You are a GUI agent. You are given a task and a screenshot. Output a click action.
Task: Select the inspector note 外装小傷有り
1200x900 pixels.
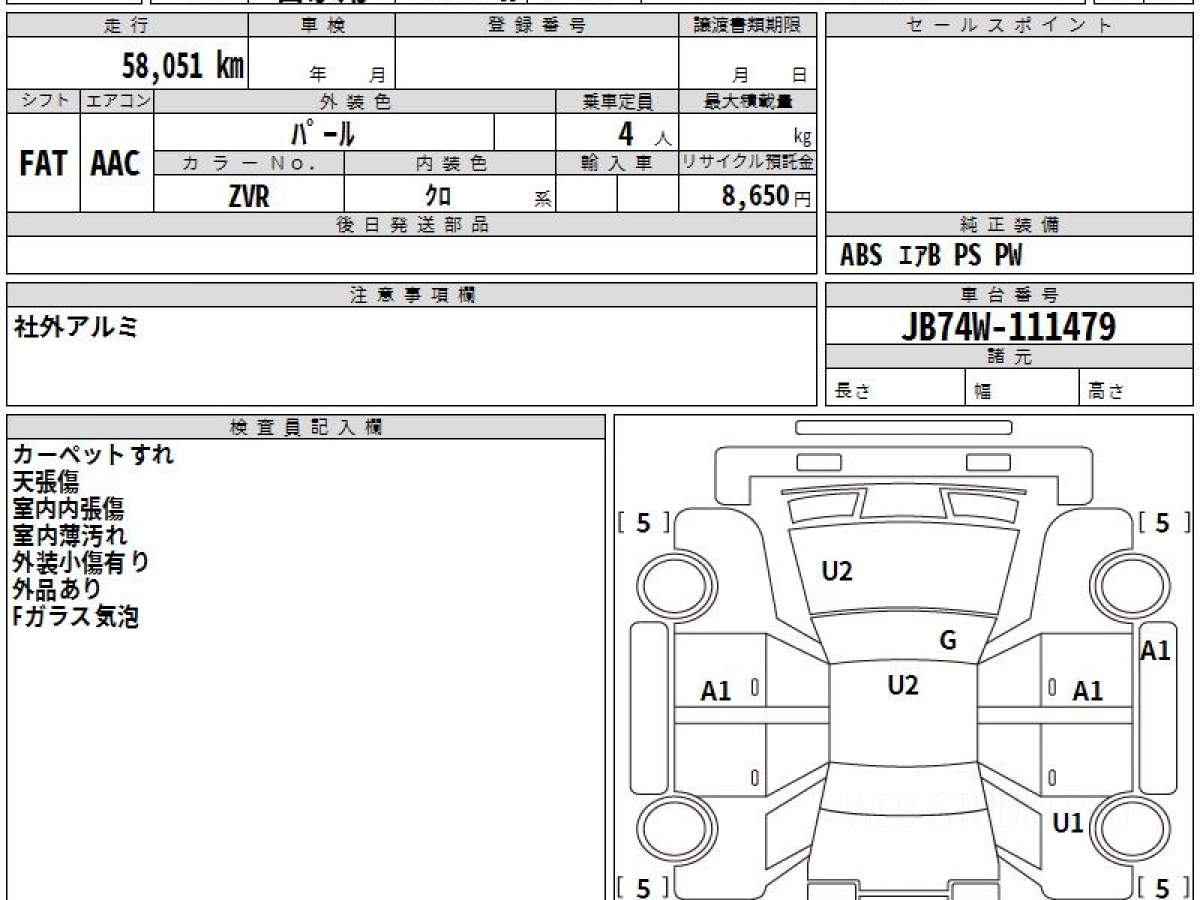pos(81,563)
